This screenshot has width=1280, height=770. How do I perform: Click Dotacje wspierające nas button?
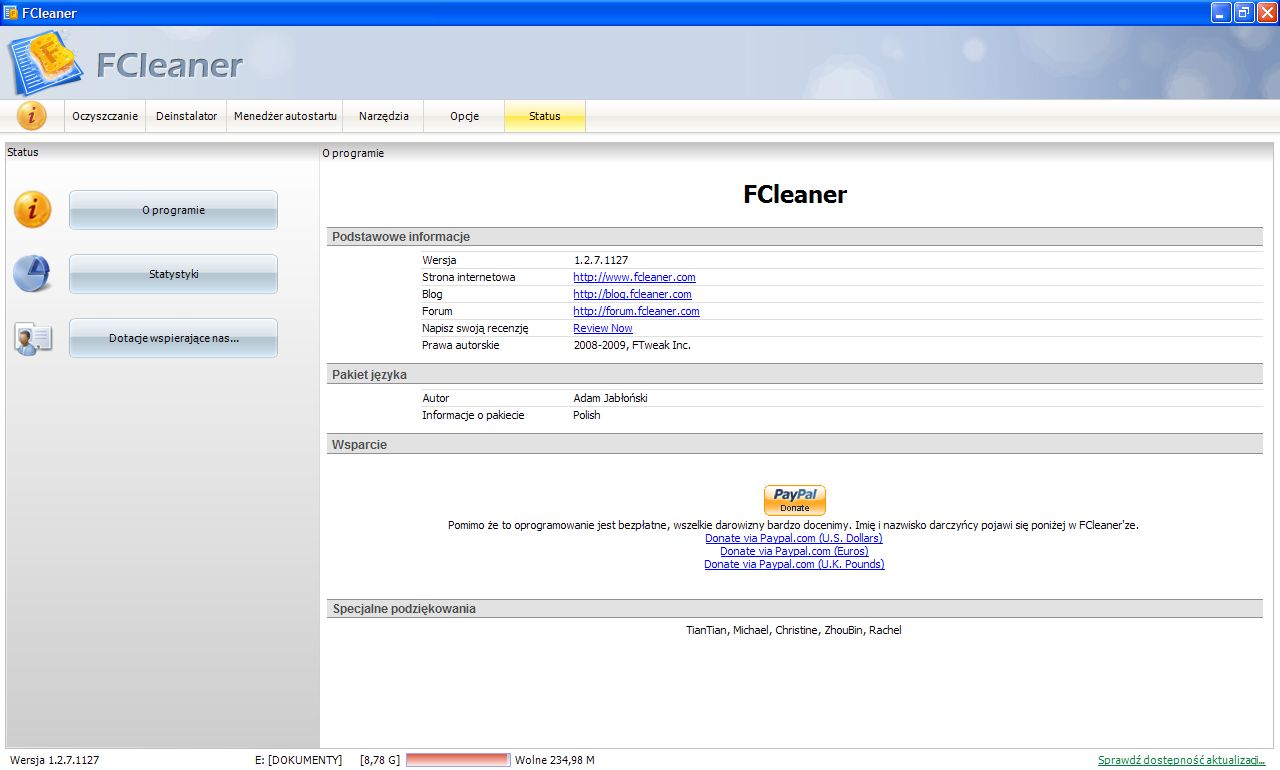click(x=173, y=338)
